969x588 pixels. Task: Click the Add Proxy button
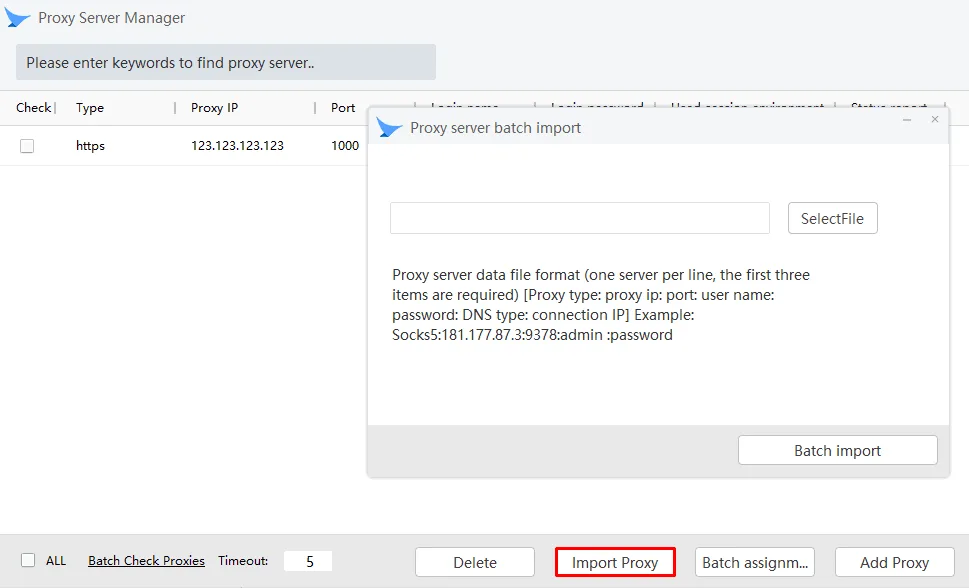(894, 562)
